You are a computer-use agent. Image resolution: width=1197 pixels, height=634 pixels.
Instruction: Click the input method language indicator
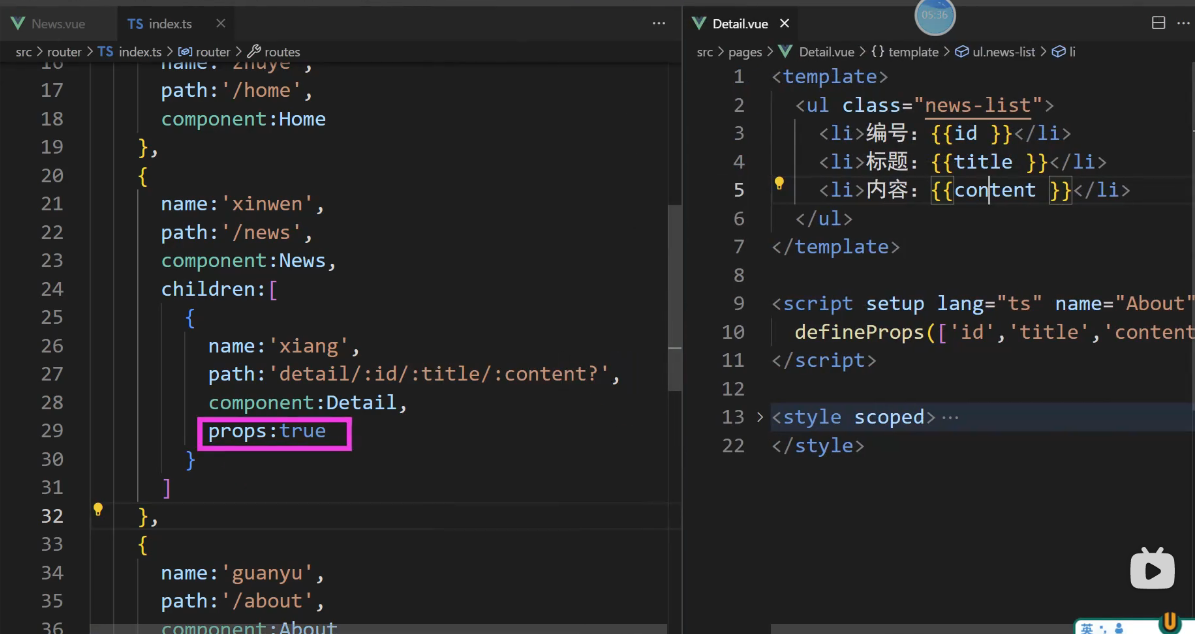[1087, 628]
